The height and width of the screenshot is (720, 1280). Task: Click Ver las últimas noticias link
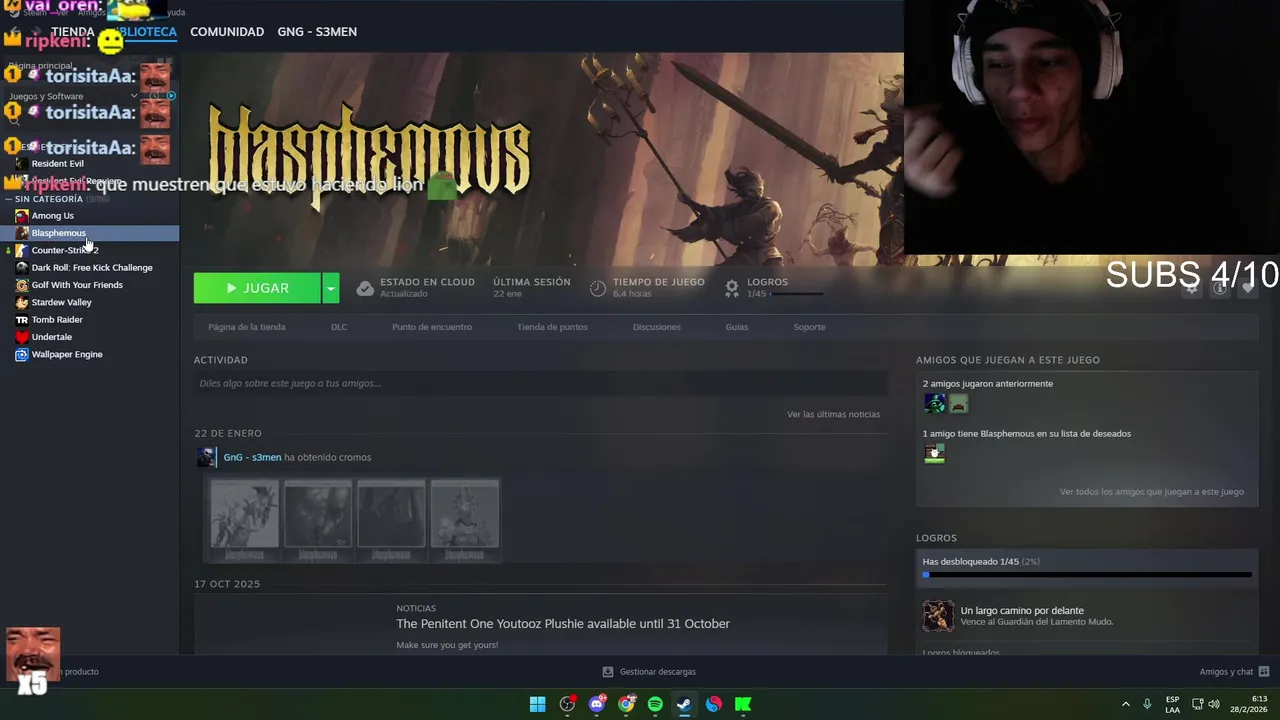(833, 414)
